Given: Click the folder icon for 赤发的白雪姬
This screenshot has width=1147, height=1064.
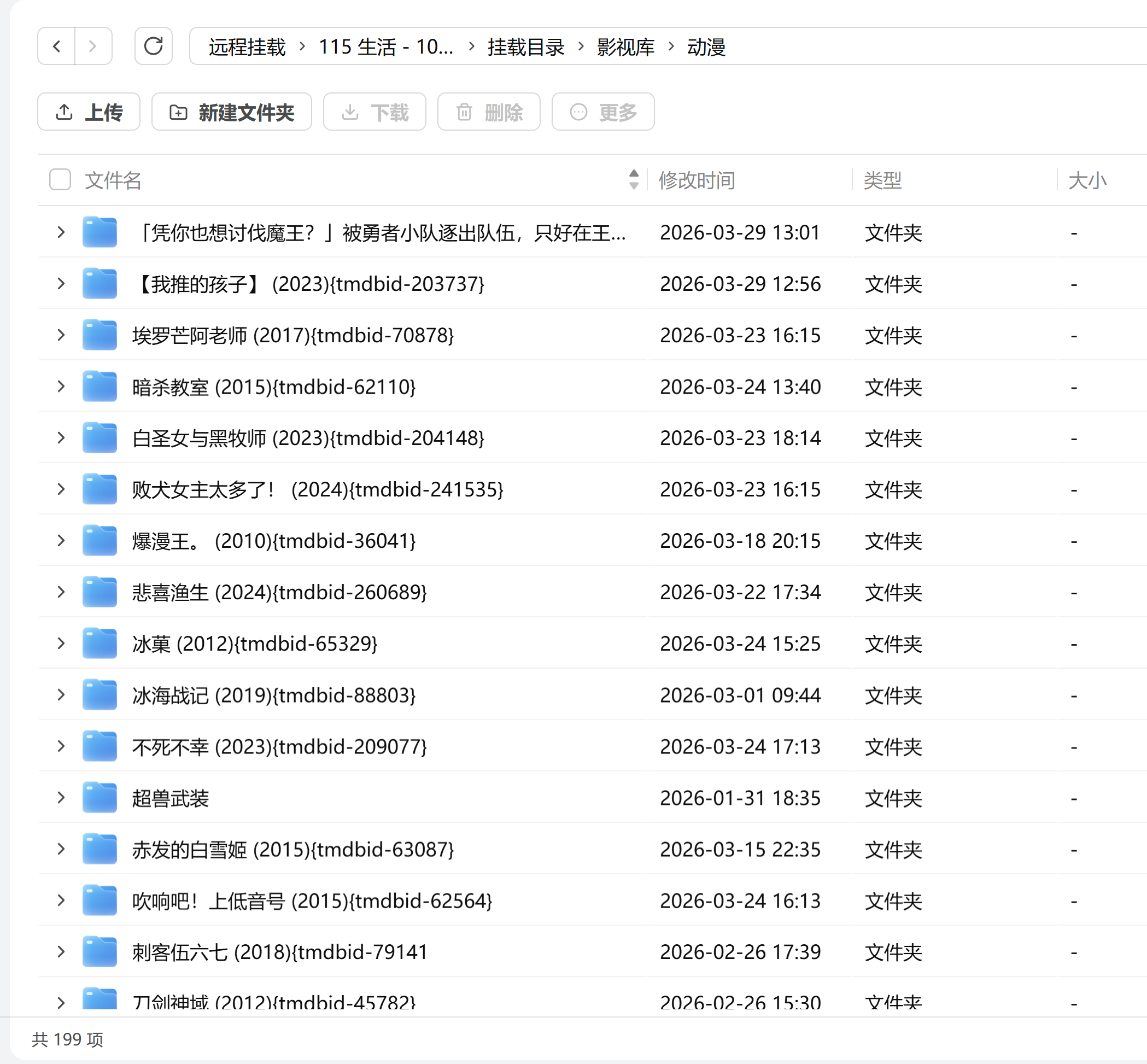Looking at the screenshot, I should pos(100,849).
